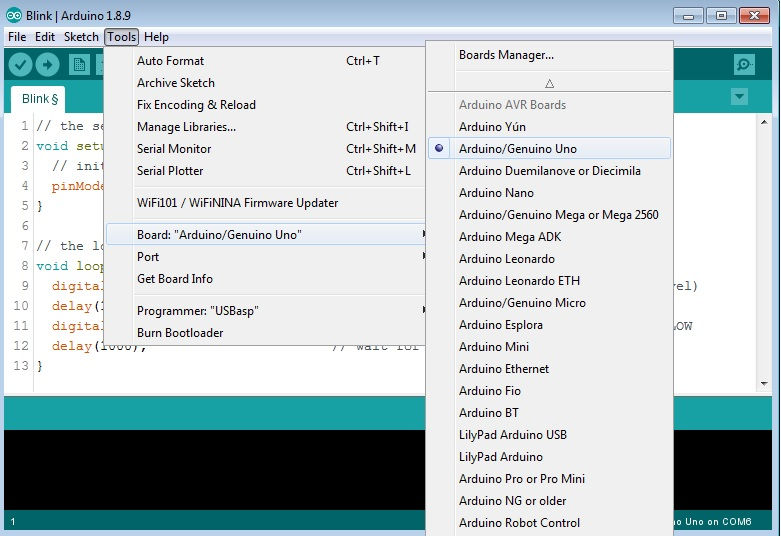Close the Tools menu
Screen dimensions: 781x536
tap(122, 37)
